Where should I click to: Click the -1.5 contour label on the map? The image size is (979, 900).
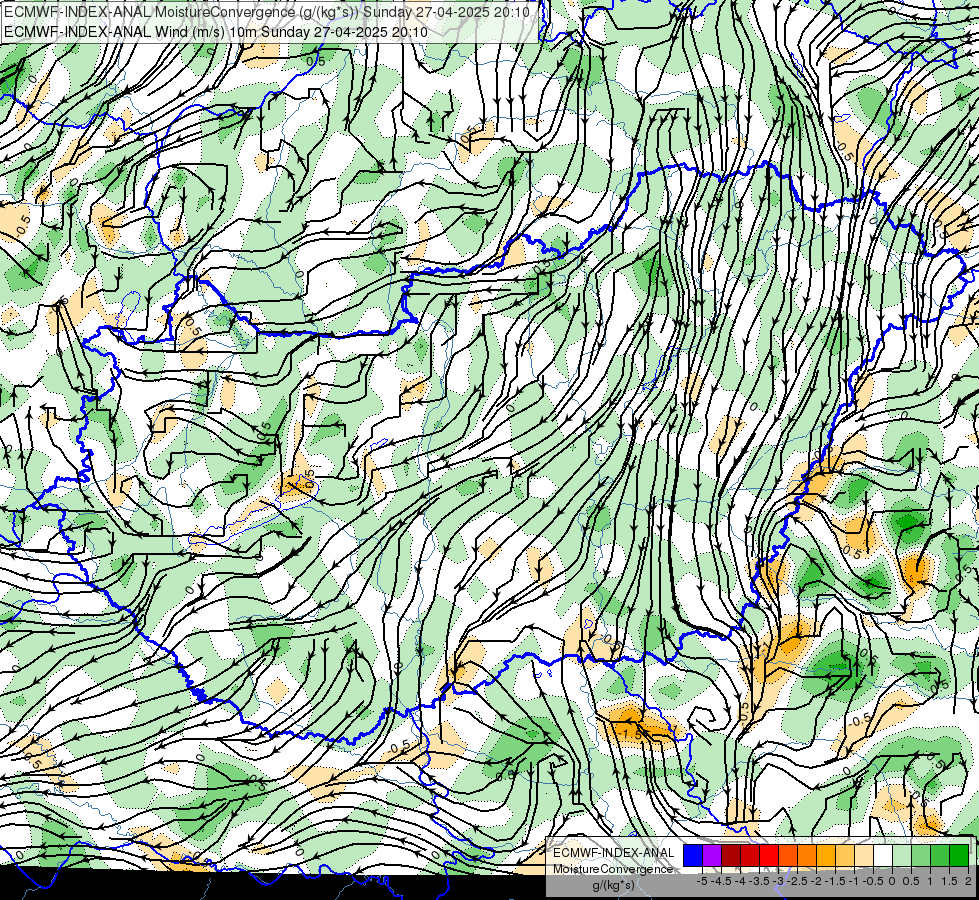point(631,734)
